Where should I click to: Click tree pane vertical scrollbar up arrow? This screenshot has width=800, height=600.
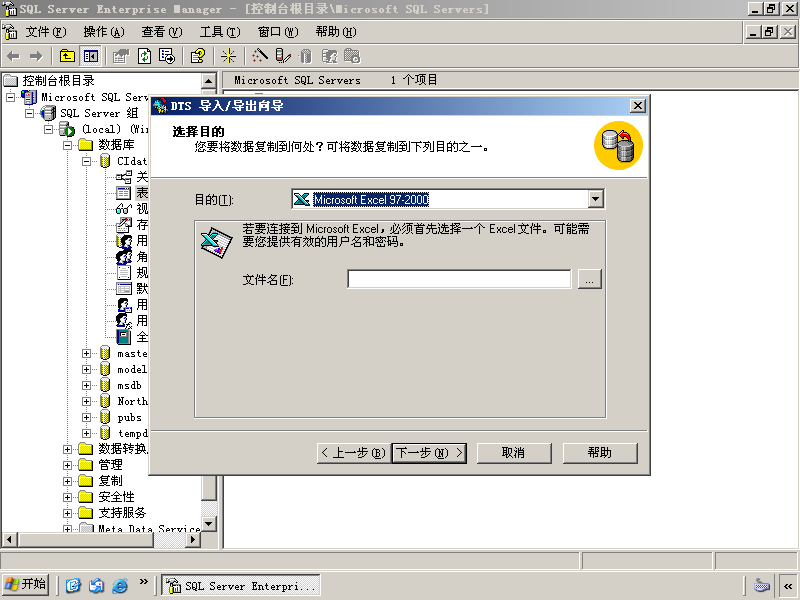(209, 81)
